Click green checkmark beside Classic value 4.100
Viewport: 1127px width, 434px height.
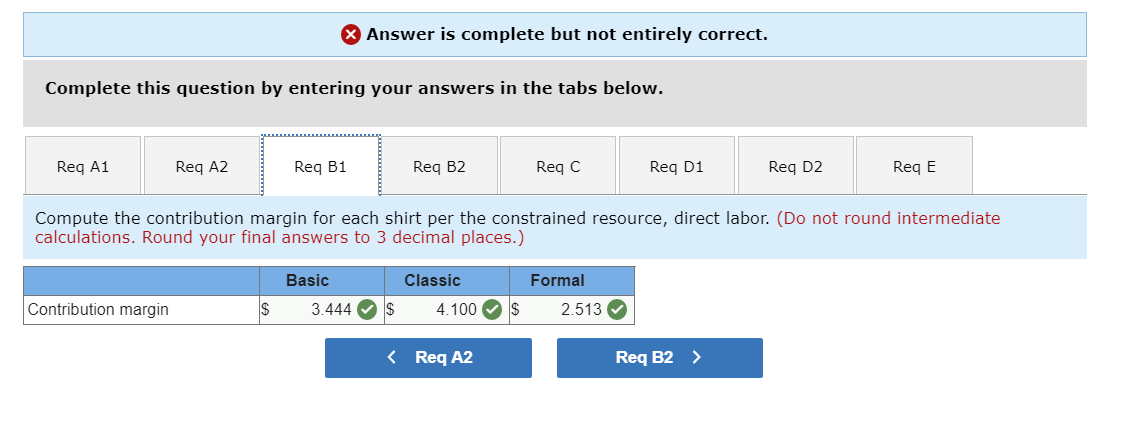tap(492, 310)
